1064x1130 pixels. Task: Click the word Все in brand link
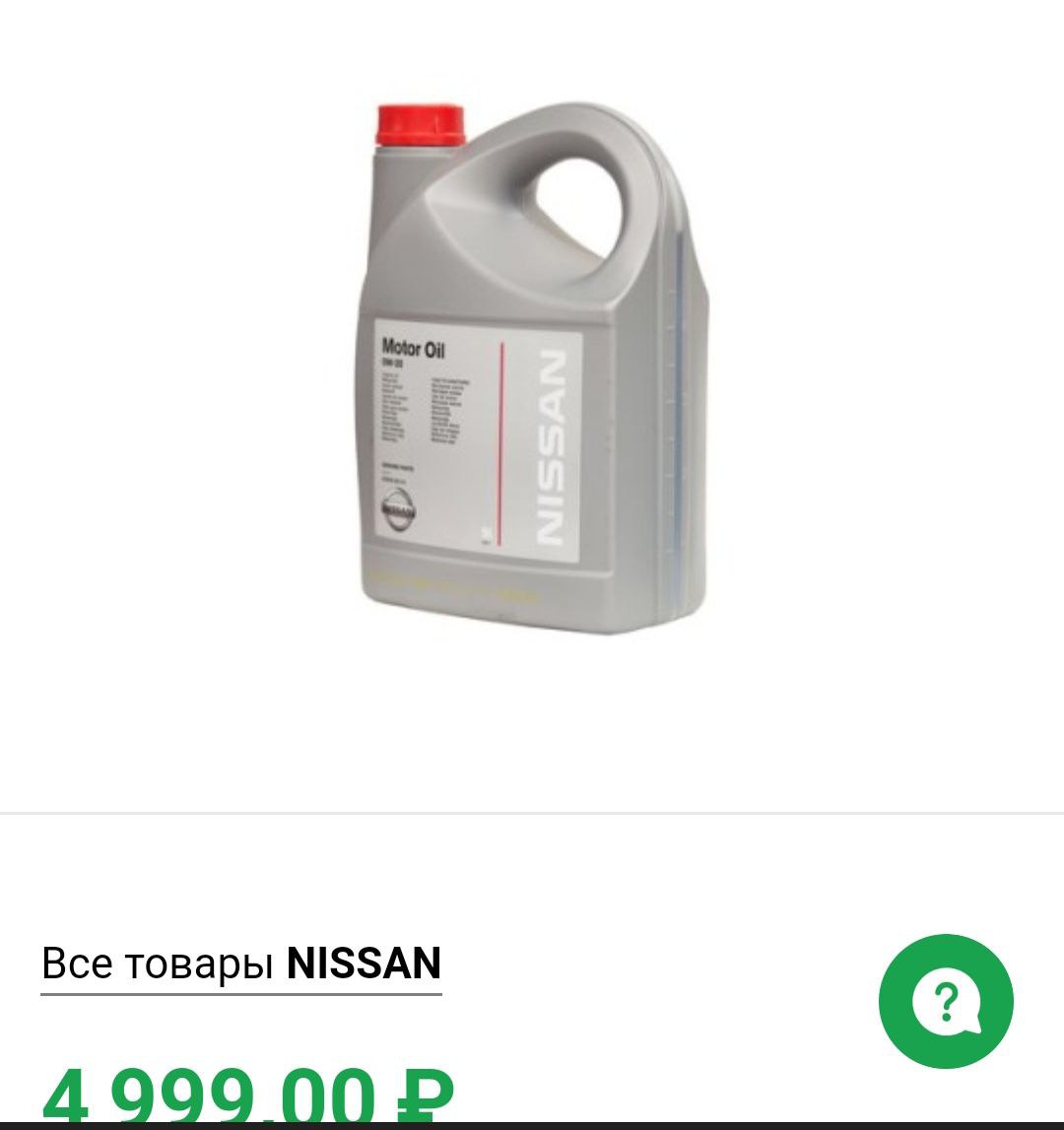(x=77, y=964)
